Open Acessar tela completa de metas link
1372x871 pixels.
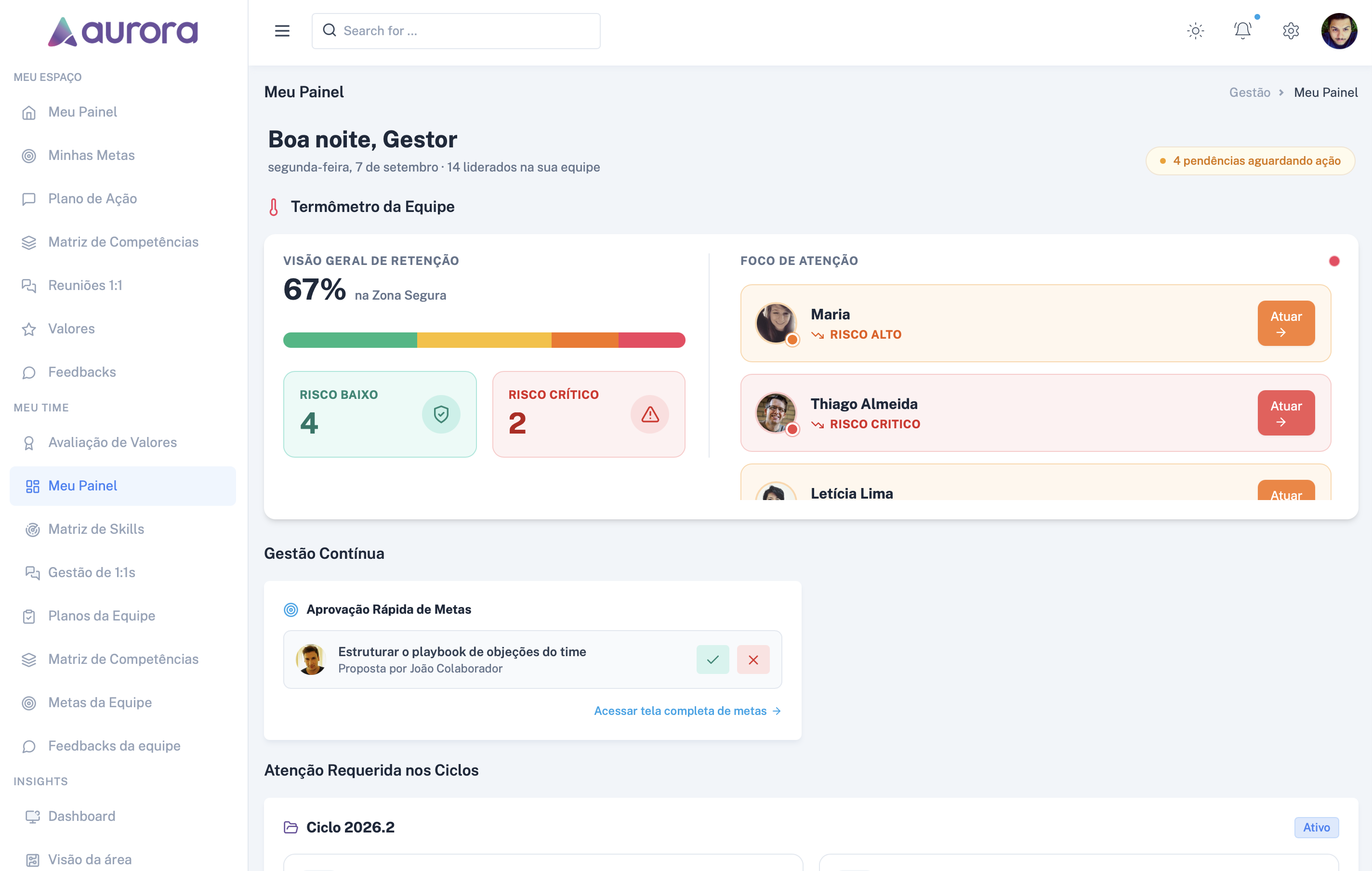click(687, 711)
